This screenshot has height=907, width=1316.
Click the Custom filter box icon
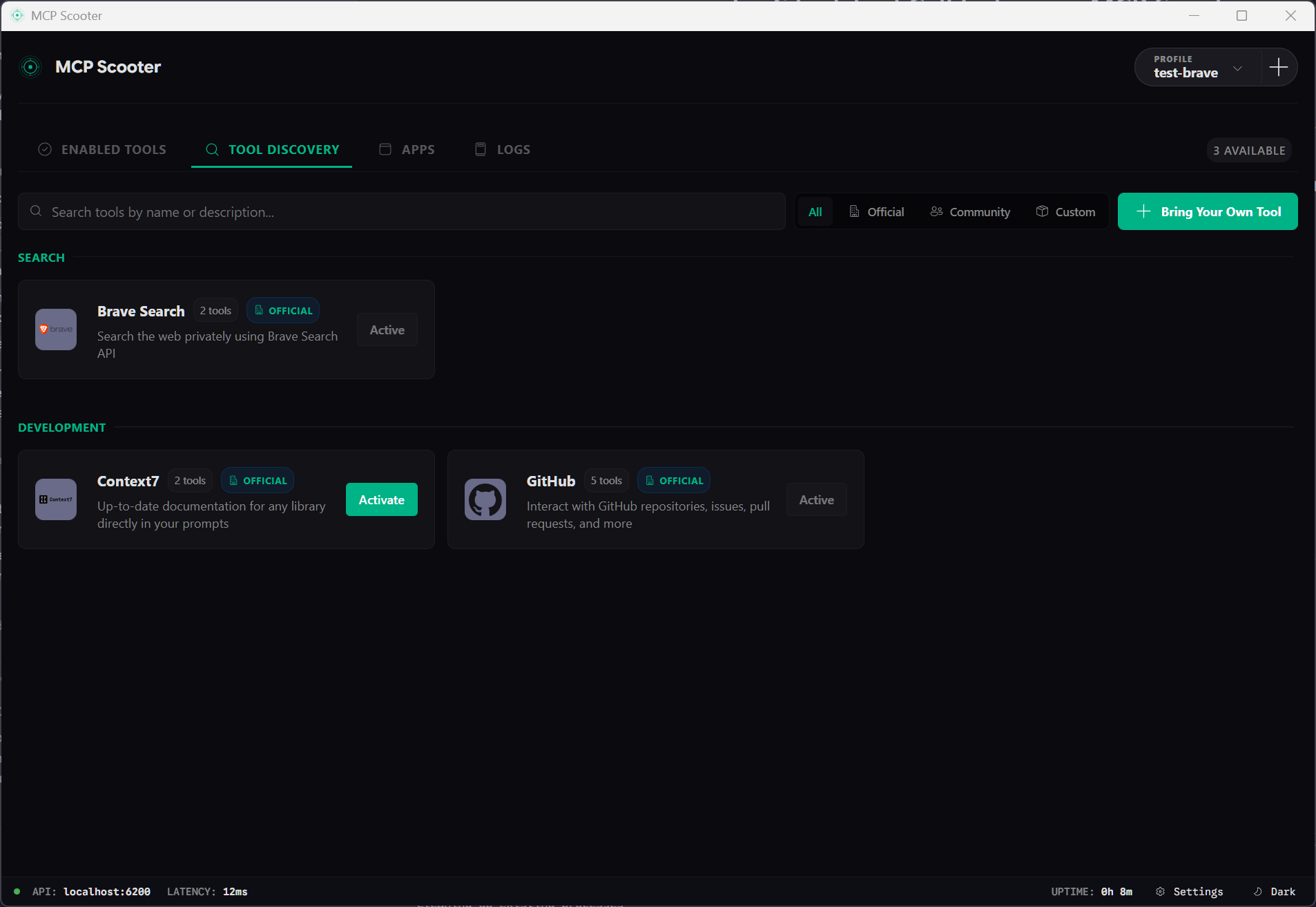click(x=1043, y=211)
